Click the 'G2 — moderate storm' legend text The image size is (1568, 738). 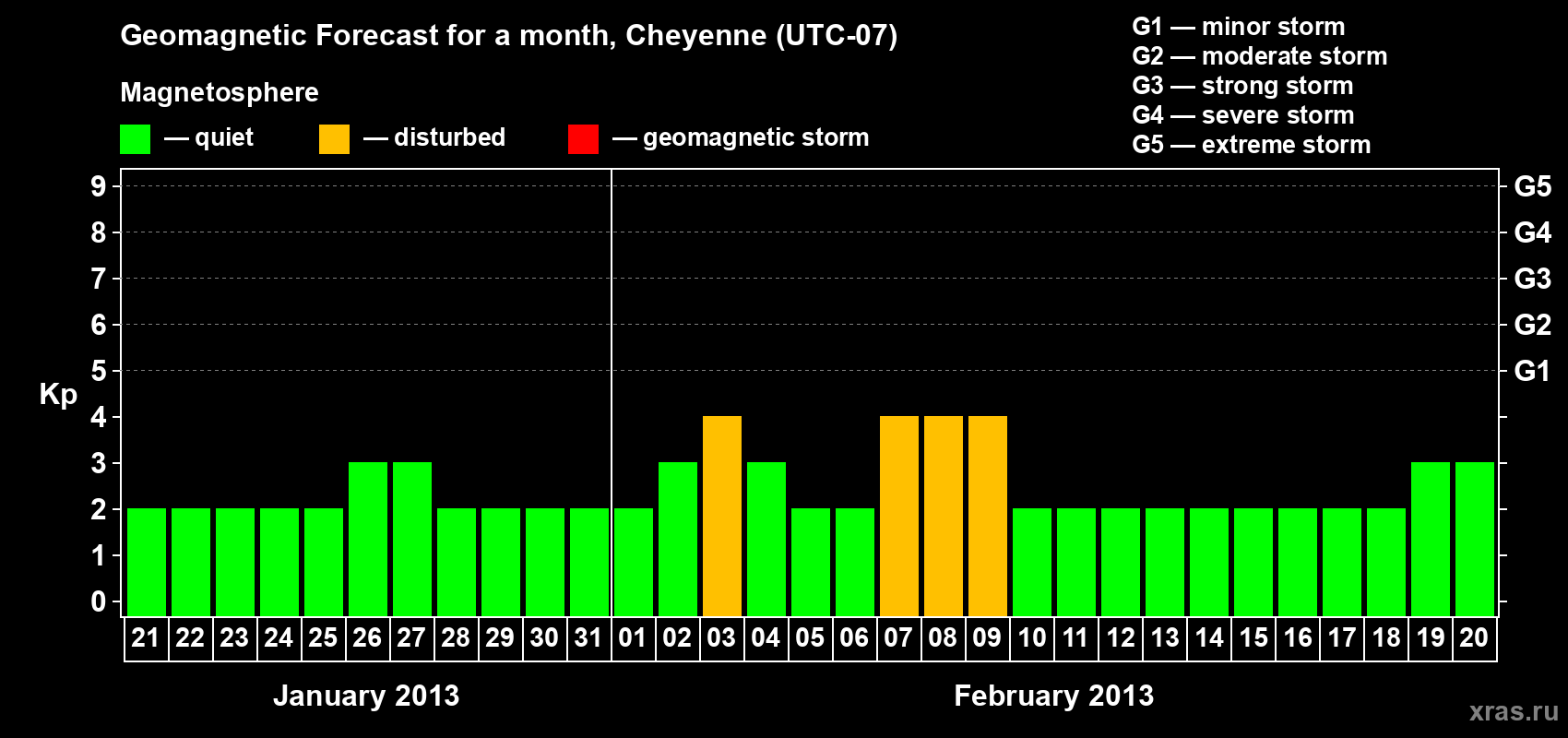1260,56
